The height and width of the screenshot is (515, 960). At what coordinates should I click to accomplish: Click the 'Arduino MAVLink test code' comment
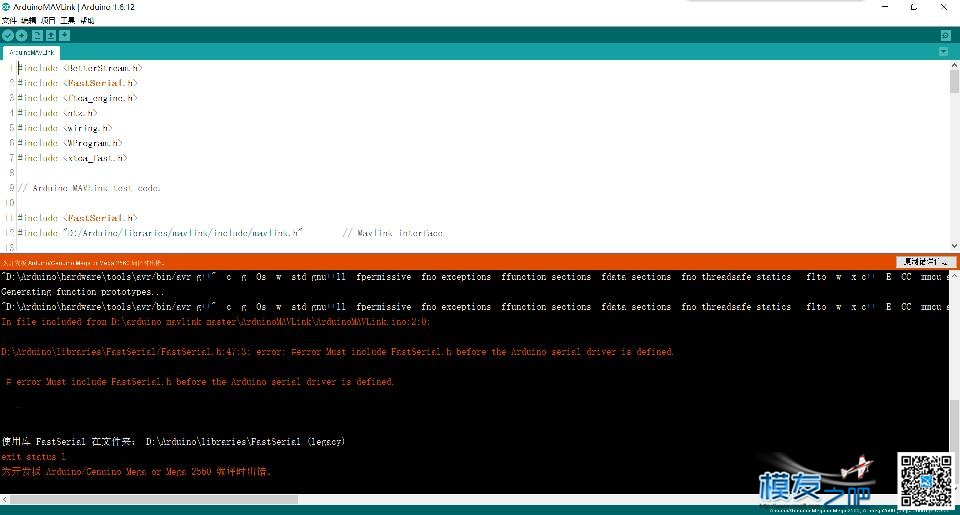[x=89, y=188]
